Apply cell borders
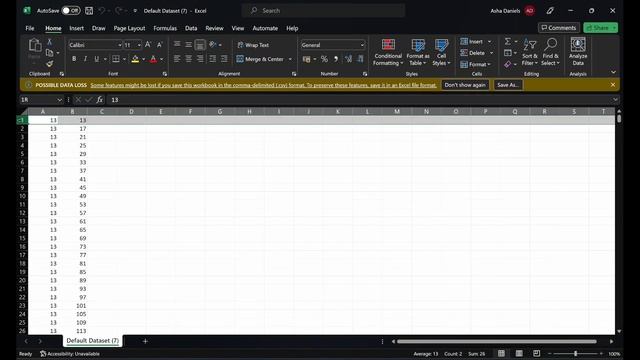This screenshot has height=360, width=640. (x=116, y=59)
